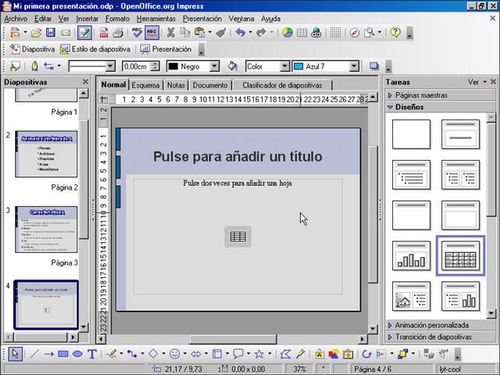Image resolution: width=500 pixels, height=375 pixels.
Task: Click the title placeholder on slide
Action: tap(238, 156)
